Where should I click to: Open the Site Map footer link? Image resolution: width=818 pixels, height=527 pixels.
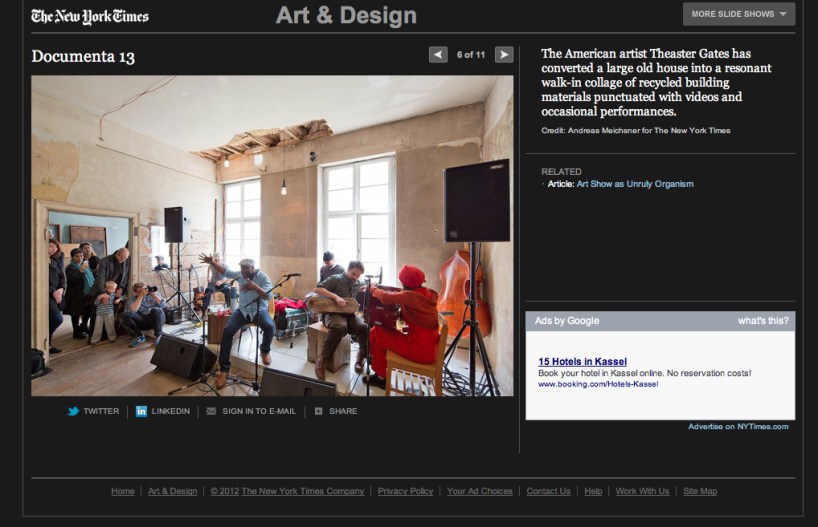(x=699, y=491)
